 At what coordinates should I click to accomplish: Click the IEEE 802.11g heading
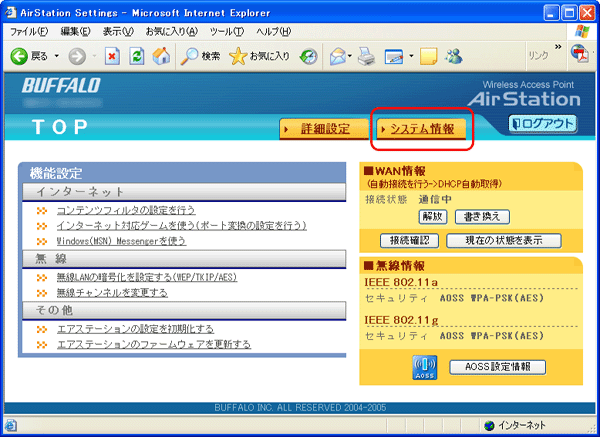tap(401, 320)
